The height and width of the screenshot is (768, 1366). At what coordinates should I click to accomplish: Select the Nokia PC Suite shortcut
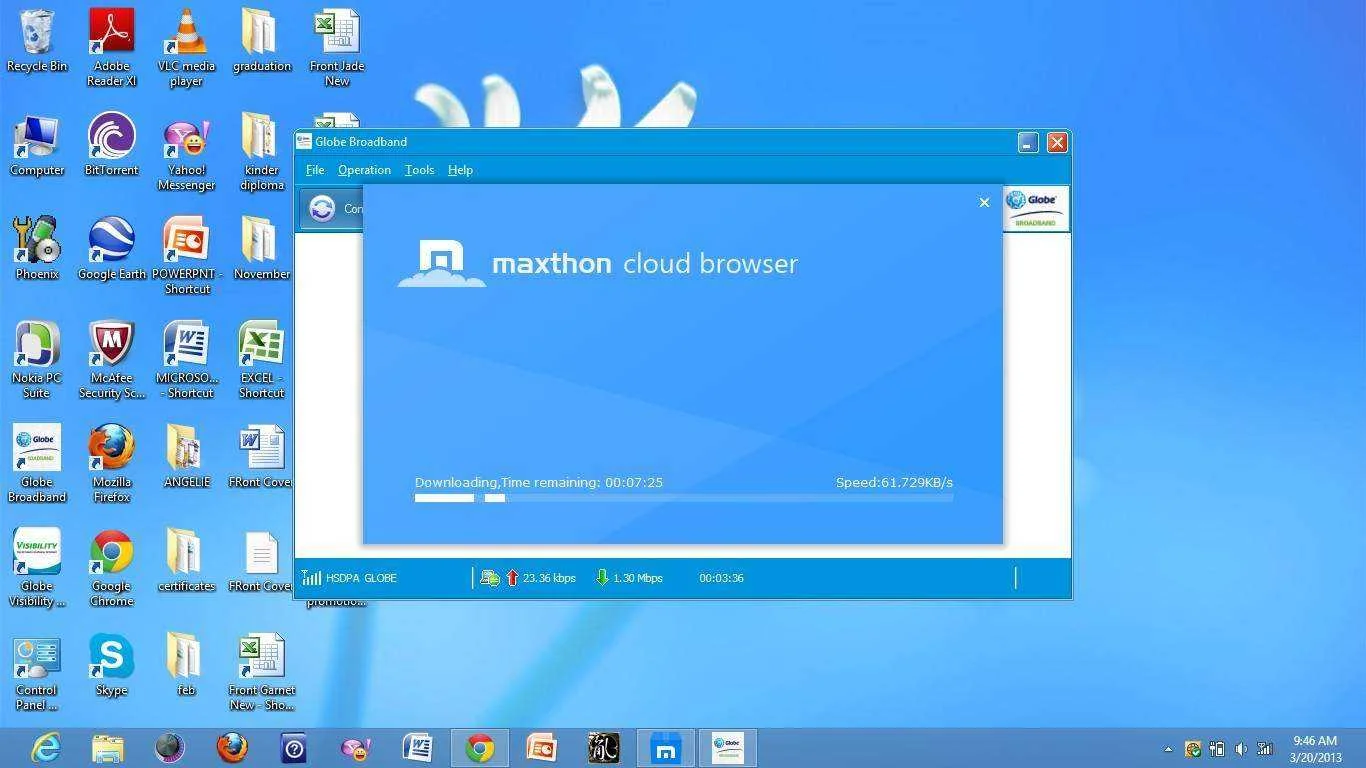[x=37, y=361]
